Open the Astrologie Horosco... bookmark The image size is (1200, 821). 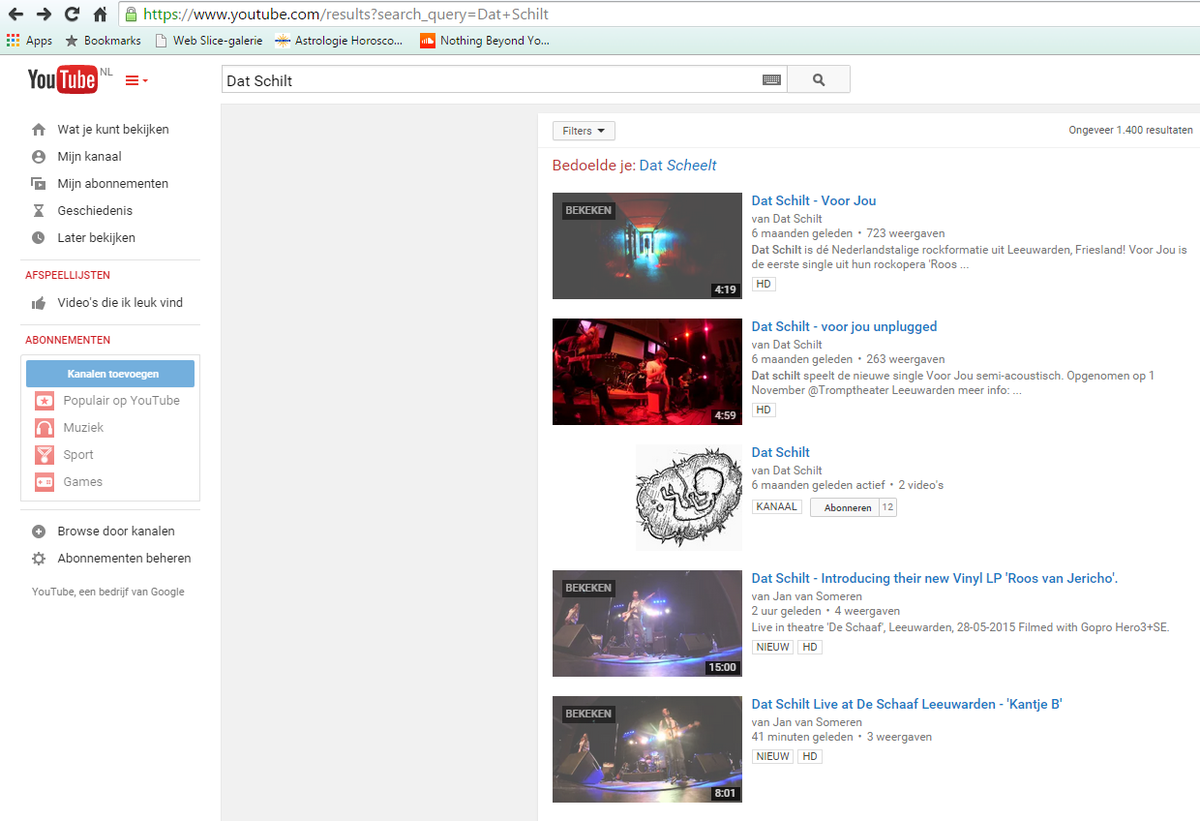[339, 41]
